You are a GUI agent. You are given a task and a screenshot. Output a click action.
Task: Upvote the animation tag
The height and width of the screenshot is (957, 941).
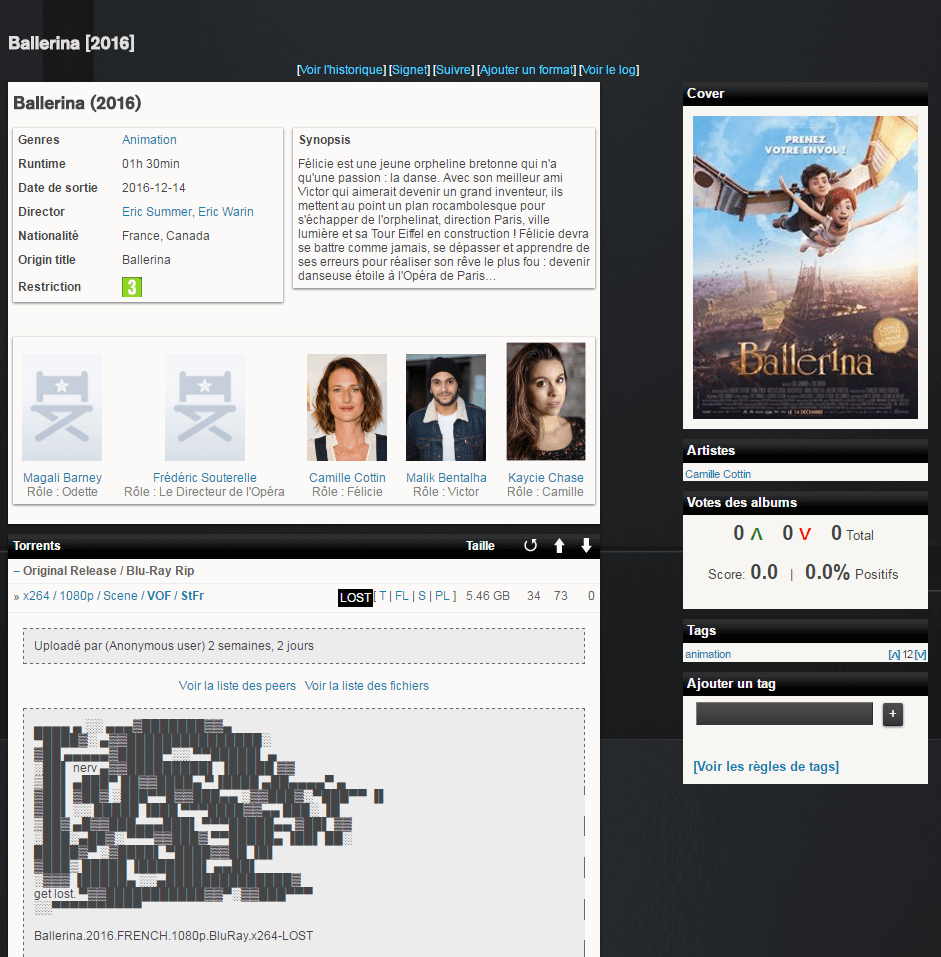click(x=894, y=654)
